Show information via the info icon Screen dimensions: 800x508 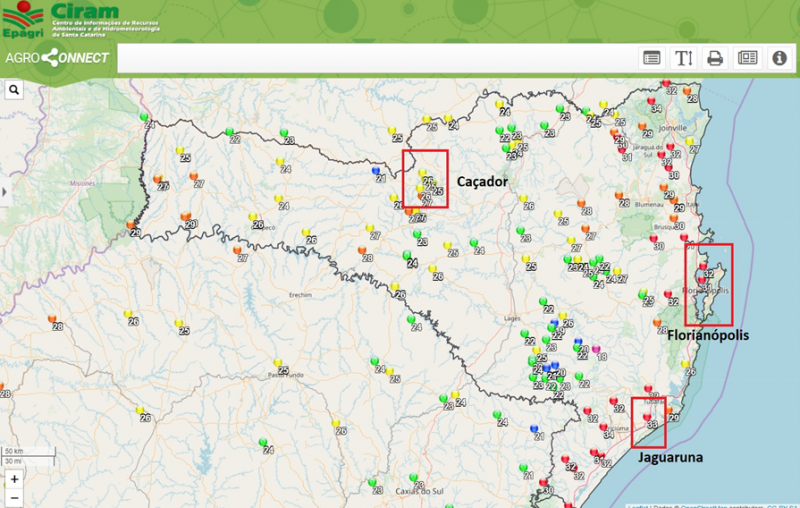(779, 58)
